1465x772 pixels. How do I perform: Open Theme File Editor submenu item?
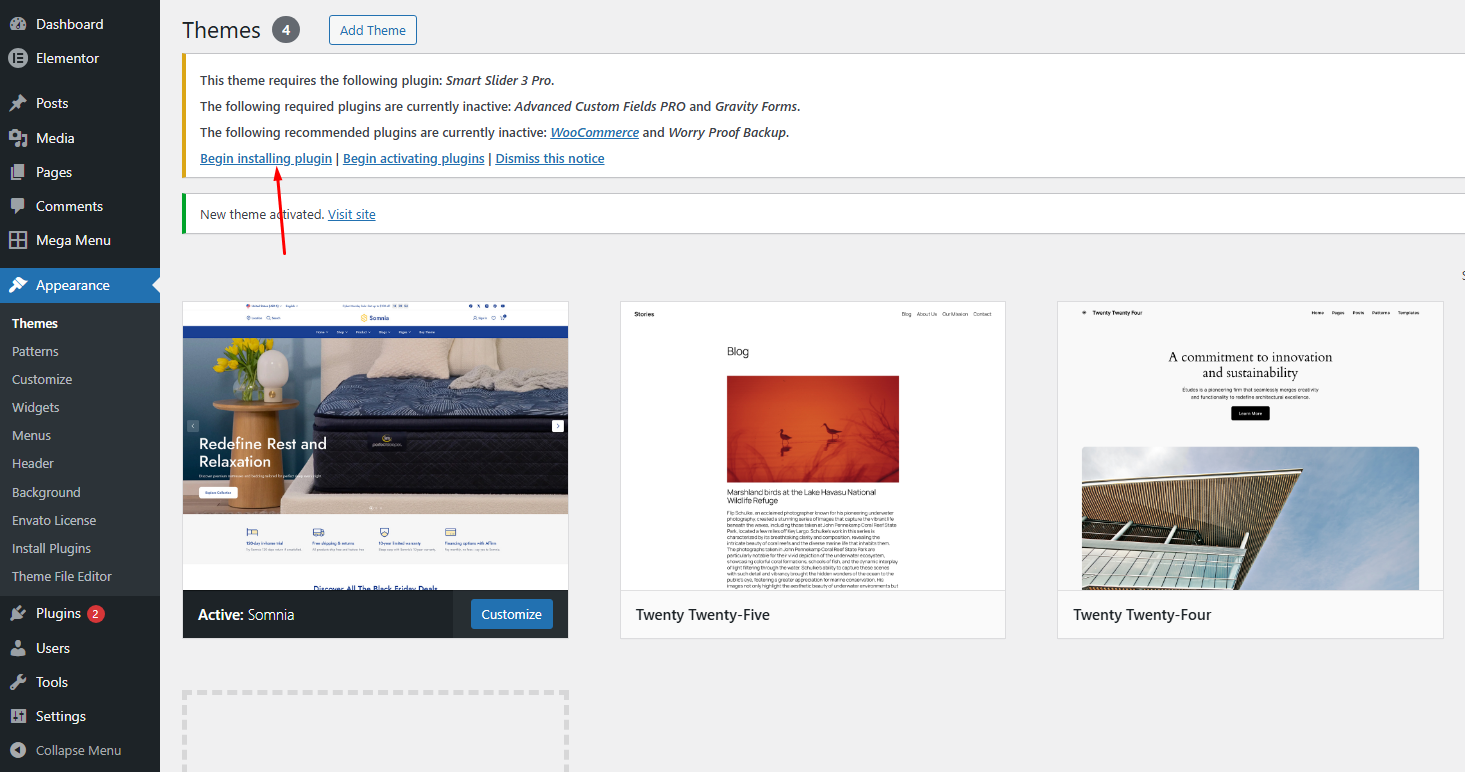(x=62, y=576)
